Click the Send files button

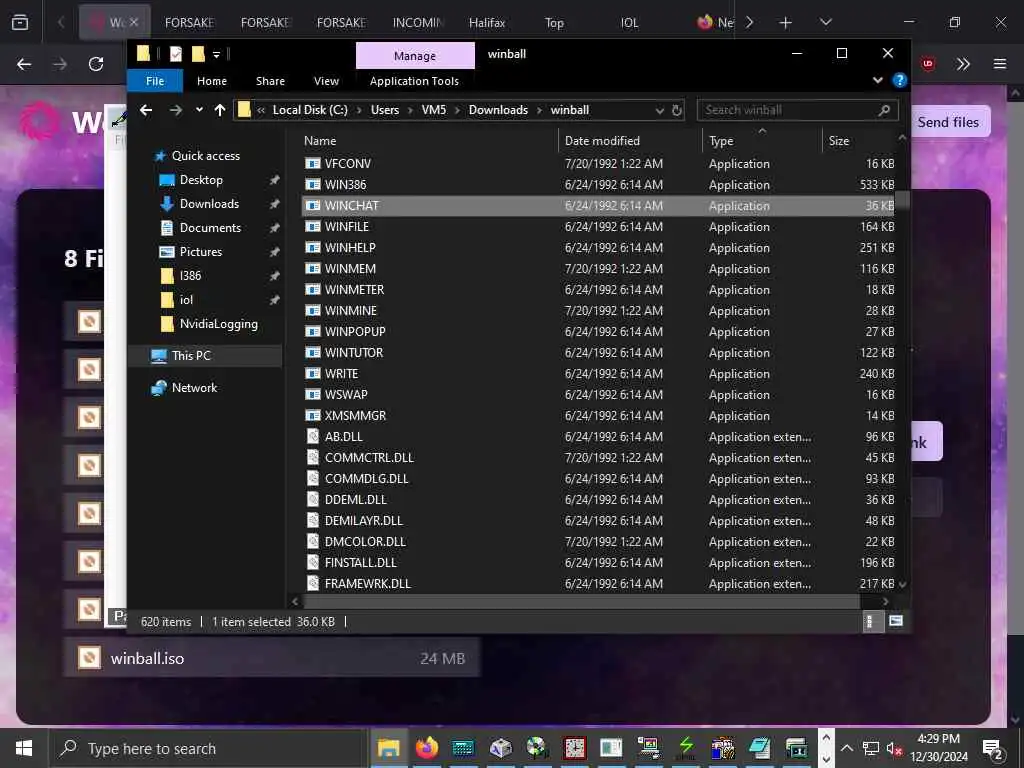948,122
